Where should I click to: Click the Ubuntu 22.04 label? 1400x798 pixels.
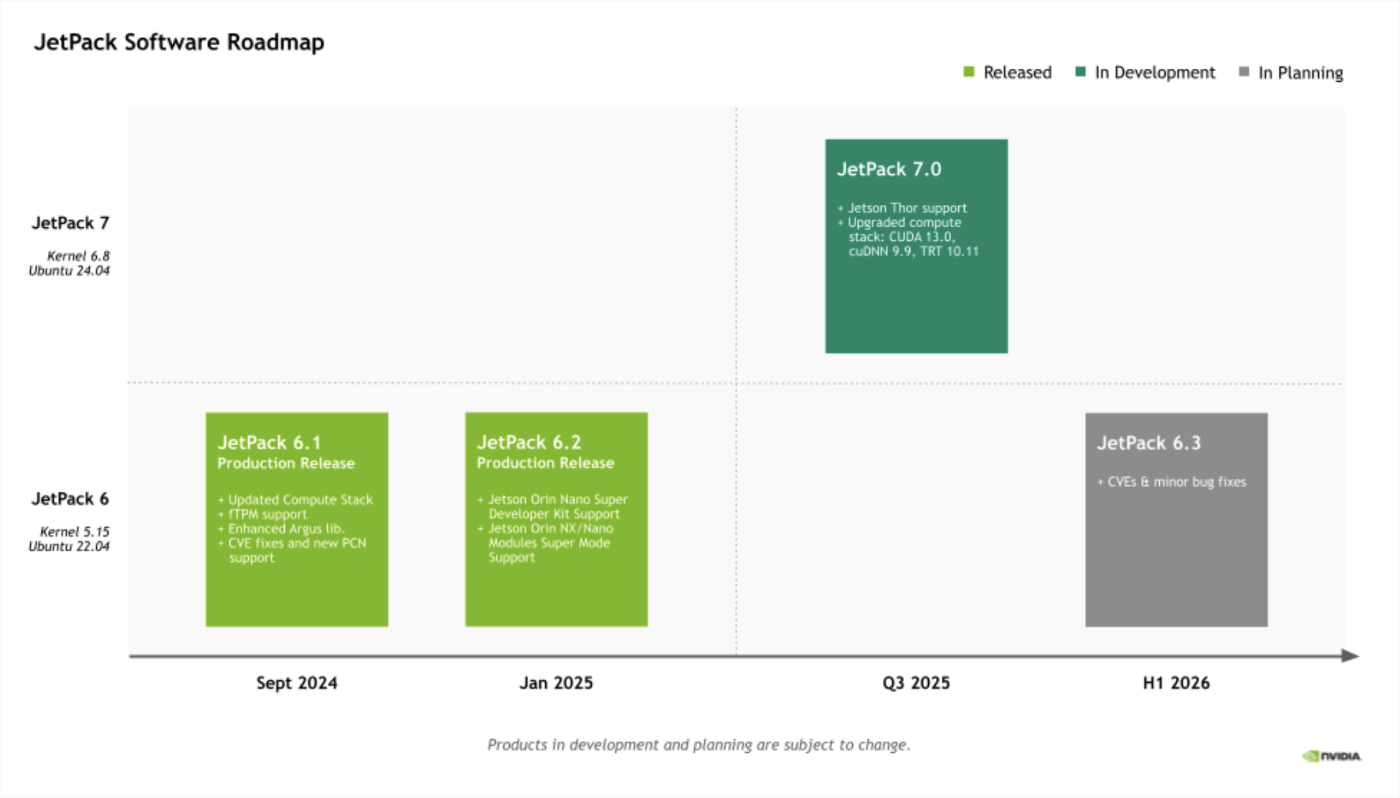point(69,546)
